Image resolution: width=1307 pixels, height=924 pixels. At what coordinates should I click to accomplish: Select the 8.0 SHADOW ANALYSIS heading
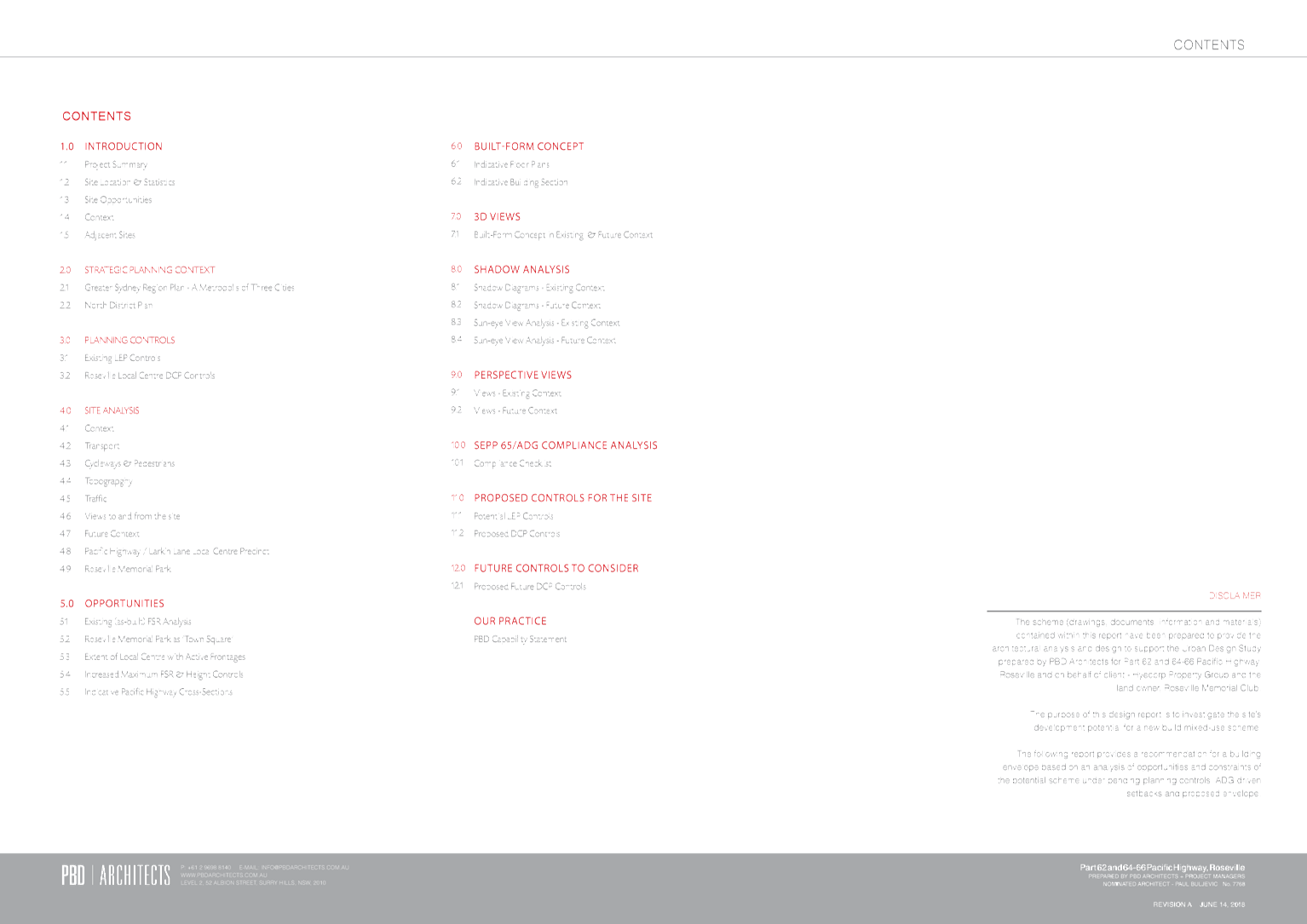[x=510, y=270]
